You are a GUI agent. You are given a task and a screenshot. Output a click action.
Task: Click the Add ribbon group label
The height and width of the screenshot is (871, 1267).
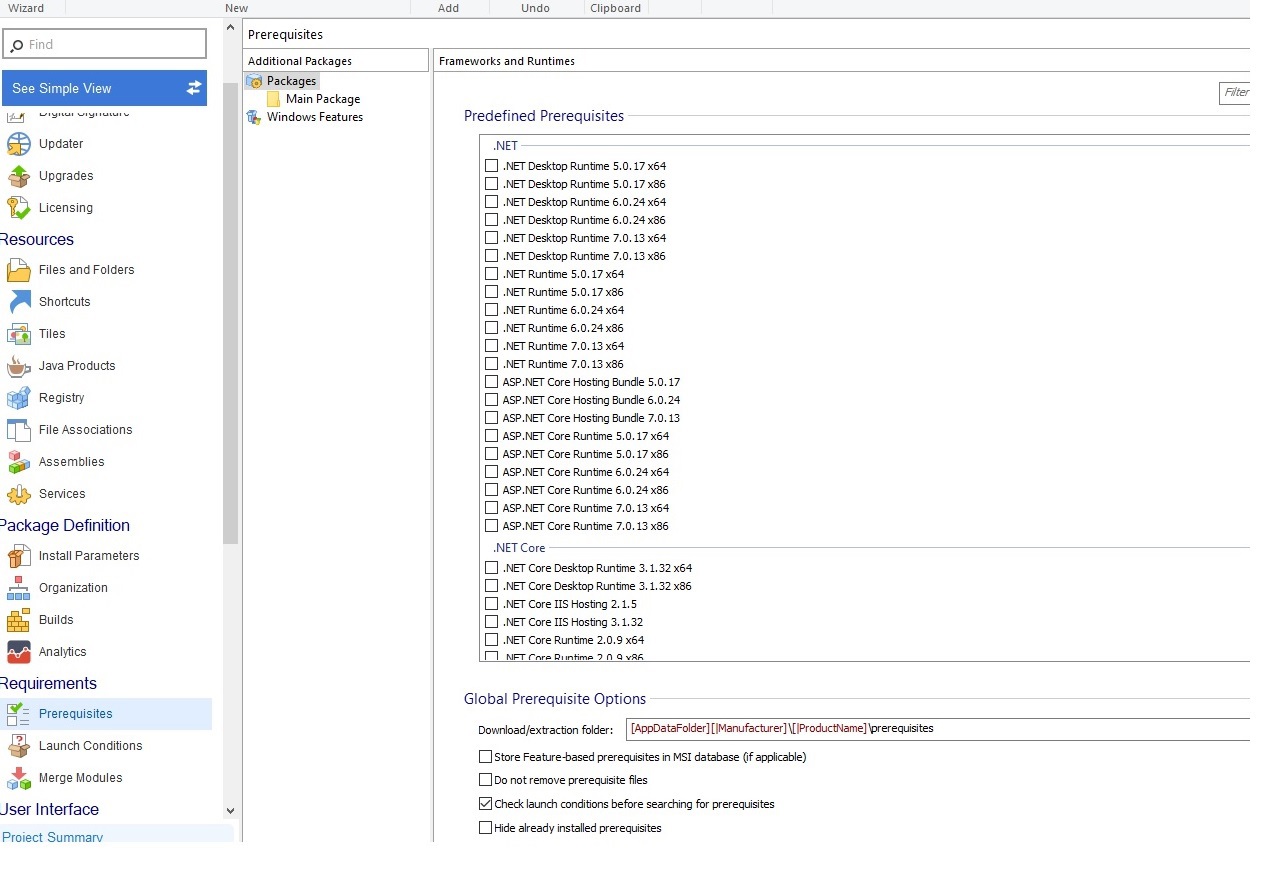point(449,8)
